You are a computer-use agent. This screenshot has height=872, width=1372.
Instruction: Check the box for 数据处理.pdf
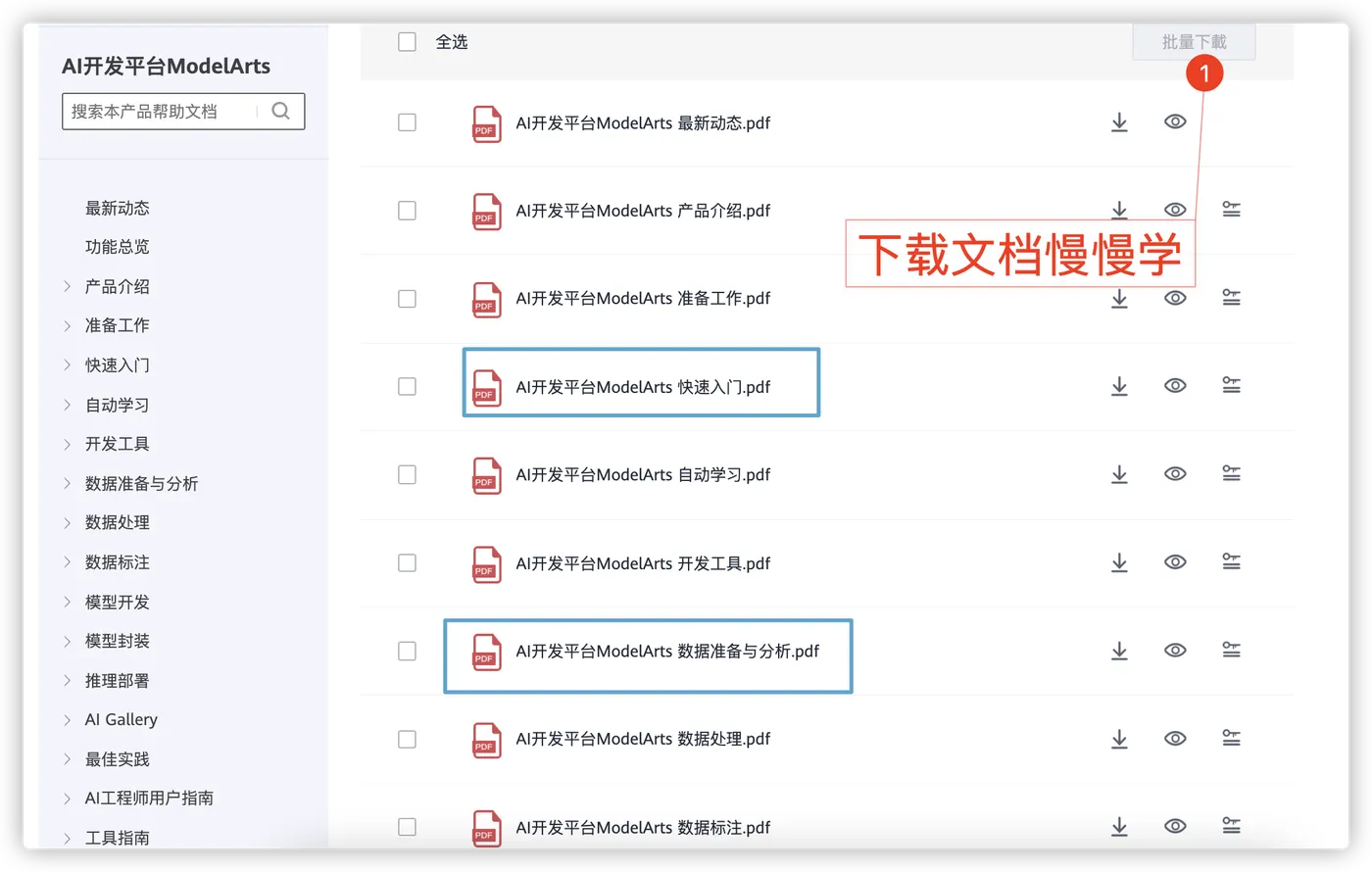pos(407,740)
